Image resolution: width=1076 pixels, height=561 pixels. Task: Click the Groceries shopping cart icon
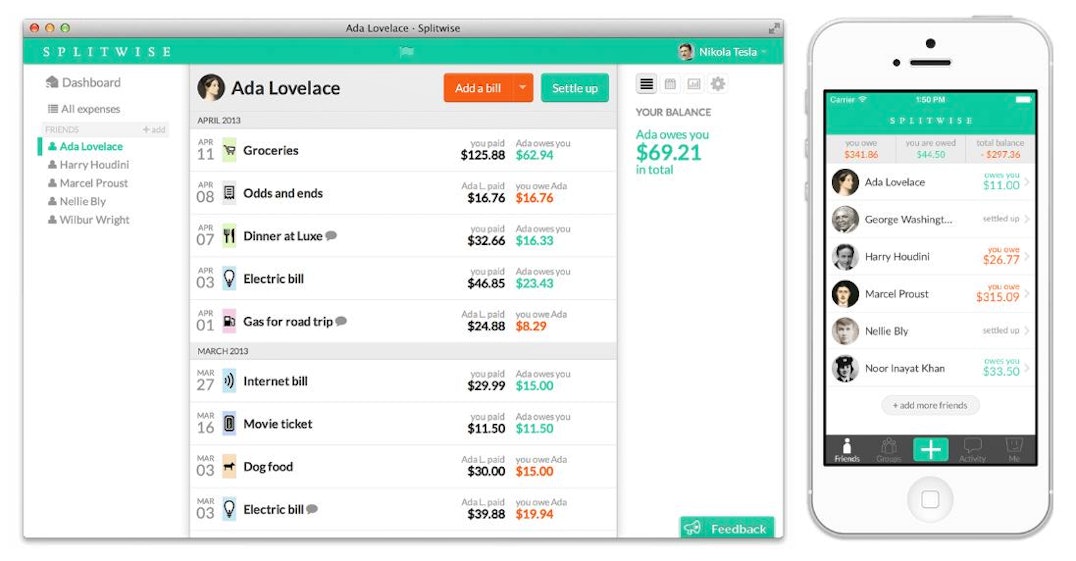(229, 150)
